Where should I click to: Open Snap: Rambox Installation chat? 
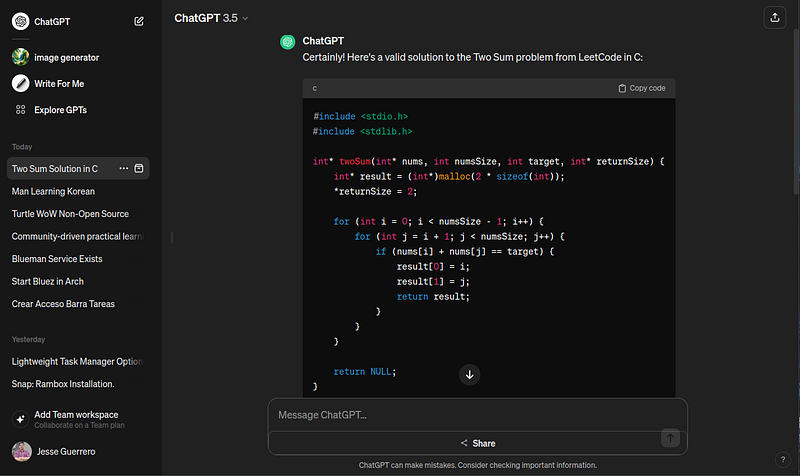(x=78, y=384)
